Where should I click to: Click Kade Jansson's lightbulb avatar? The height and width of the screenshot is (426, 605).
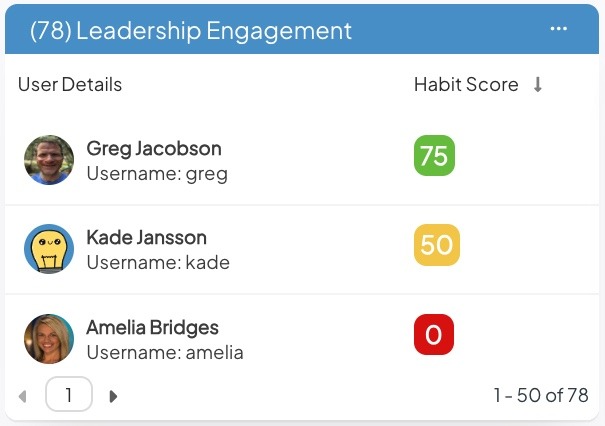49,249
